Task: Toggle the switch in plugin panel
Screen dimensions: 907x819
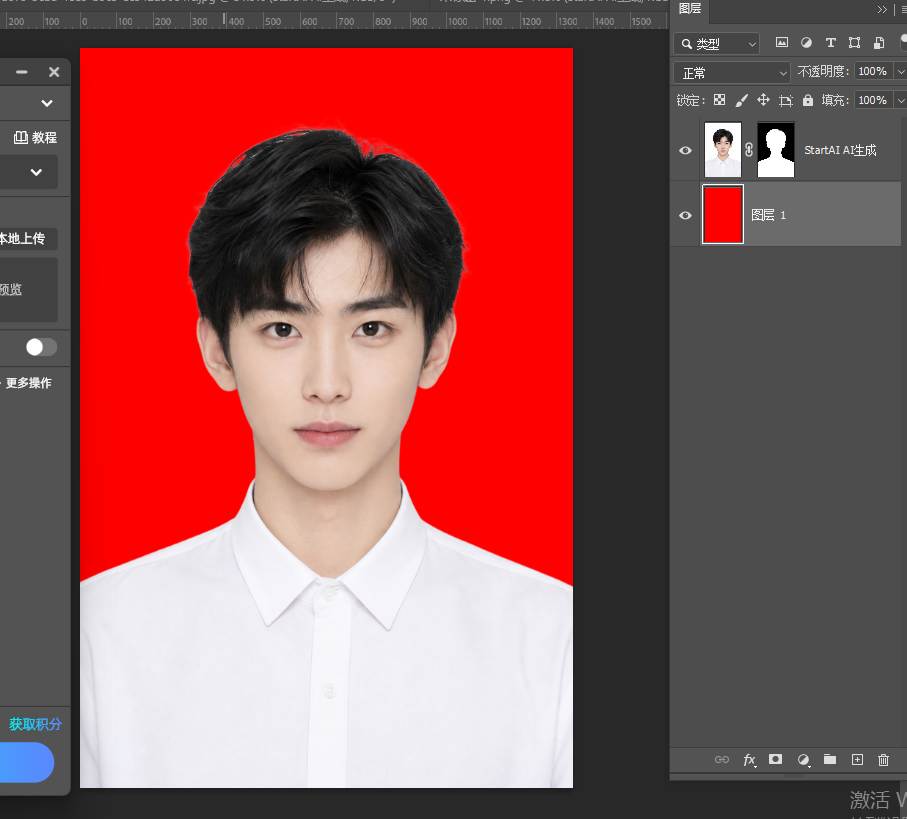Action: coord(41,347)
